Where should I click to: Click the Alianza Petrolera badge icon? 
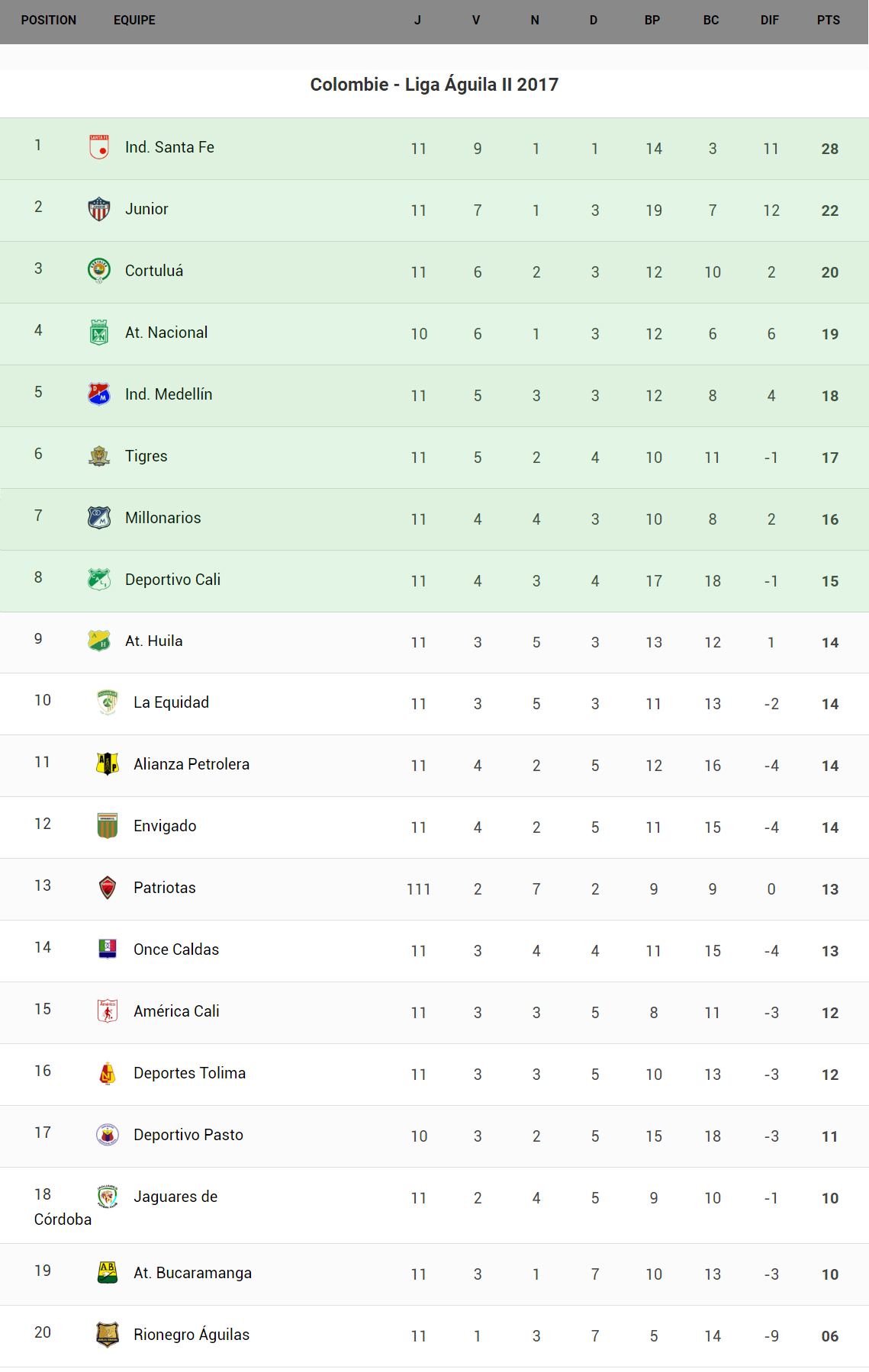(108, 764)
